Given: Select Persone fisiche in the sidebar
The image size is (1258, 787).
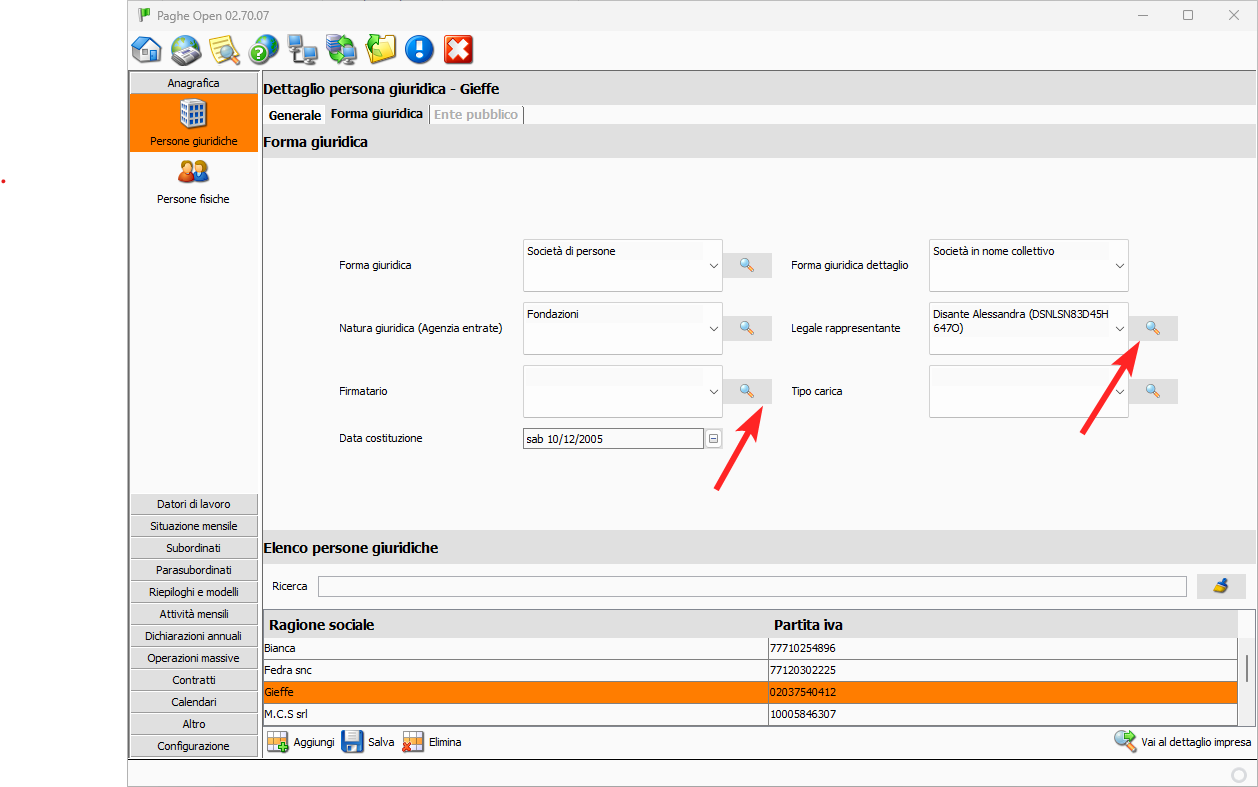Looking at the screenshot, I should click(193, 182).
